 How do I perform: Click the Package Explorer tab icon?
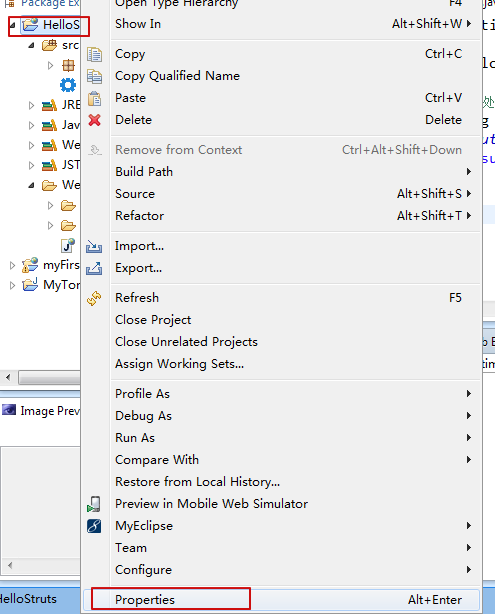9,4
